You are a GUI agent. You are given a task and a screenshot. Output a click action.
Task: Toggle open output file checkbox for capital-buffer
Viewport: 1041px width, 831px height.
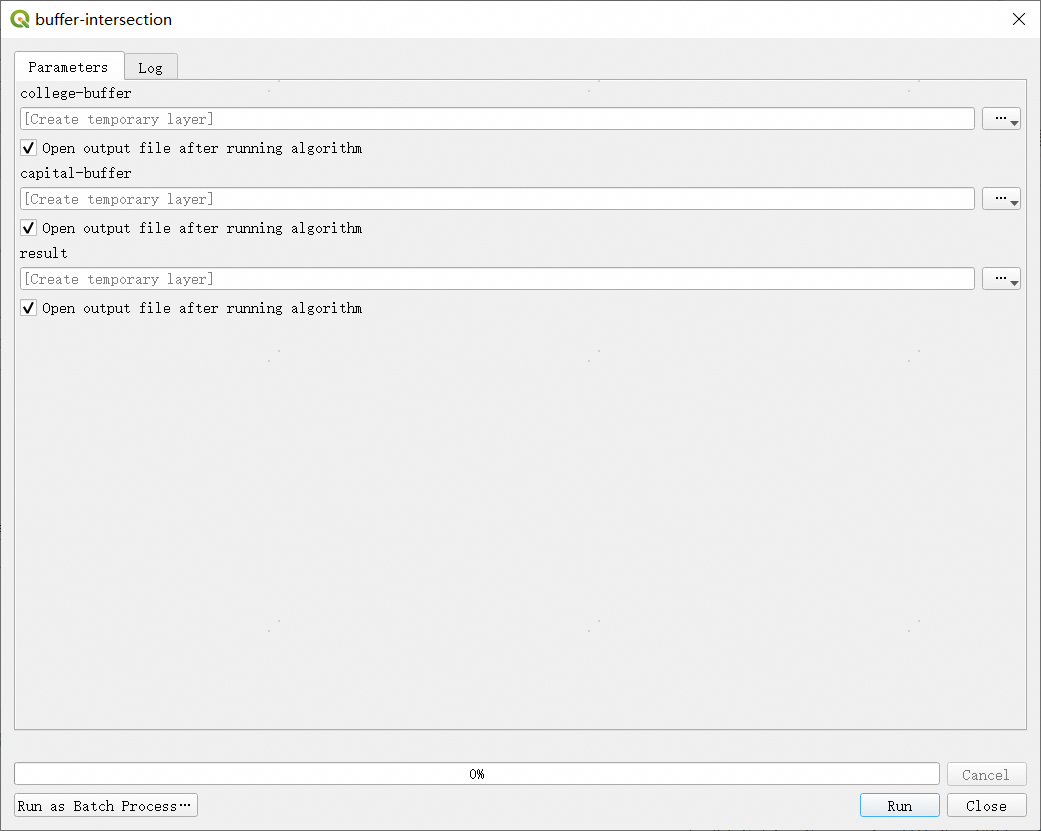click(29, 228)
